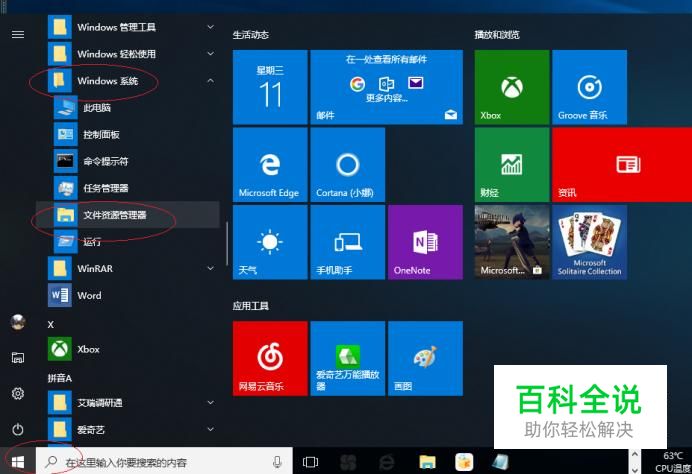This screenshot has width=692, height=474.
Task: Open the Cortana (小娜) tile
Action: [348, 165]
